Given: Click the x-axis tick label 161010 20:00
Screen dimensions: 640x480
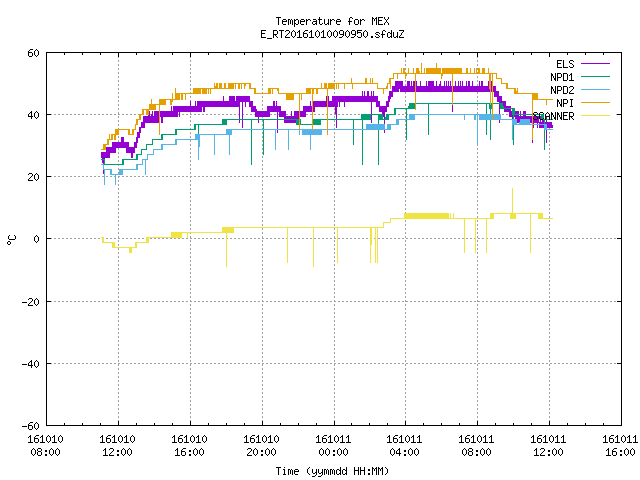Looking at the screenshot, I should 261,446.
